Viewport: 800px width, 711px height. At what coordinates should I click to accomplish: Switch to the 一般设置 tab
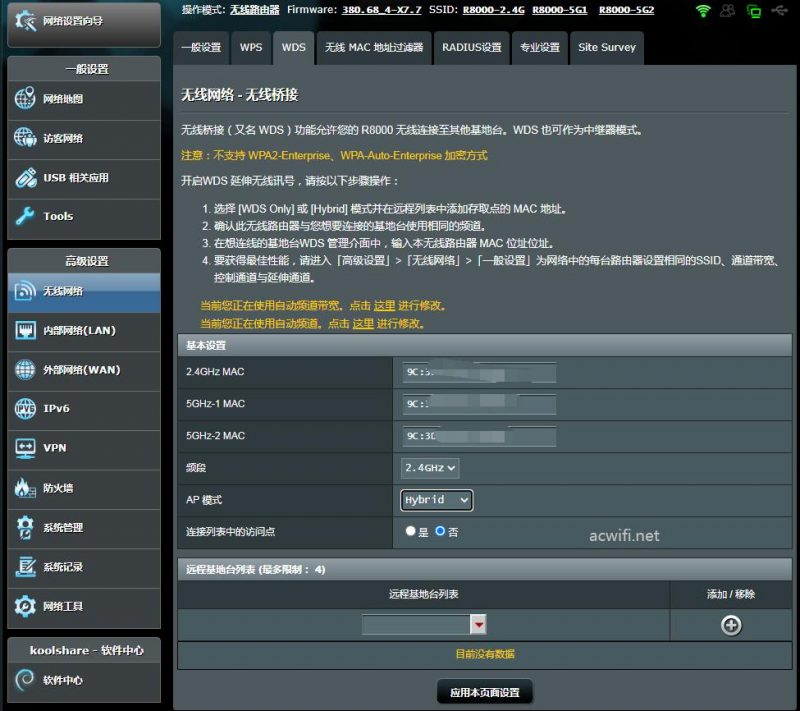pos(202,47)
